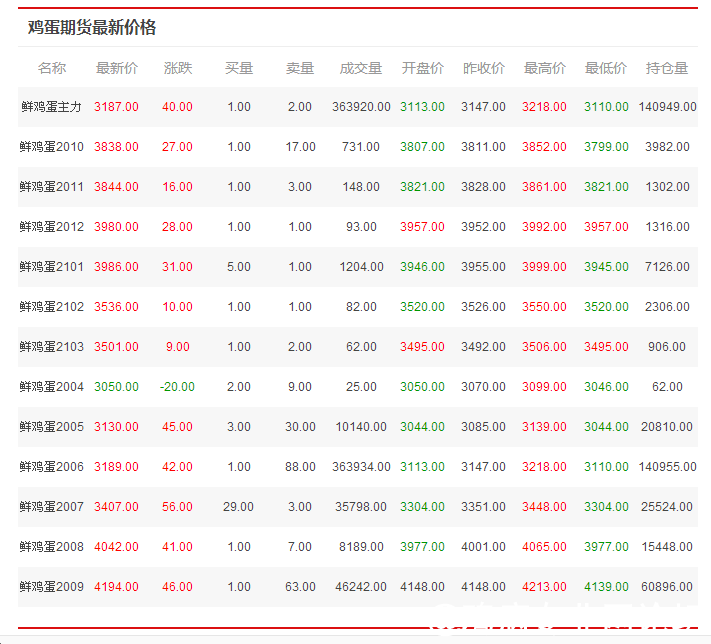Select open interest 140949.00

667,107
